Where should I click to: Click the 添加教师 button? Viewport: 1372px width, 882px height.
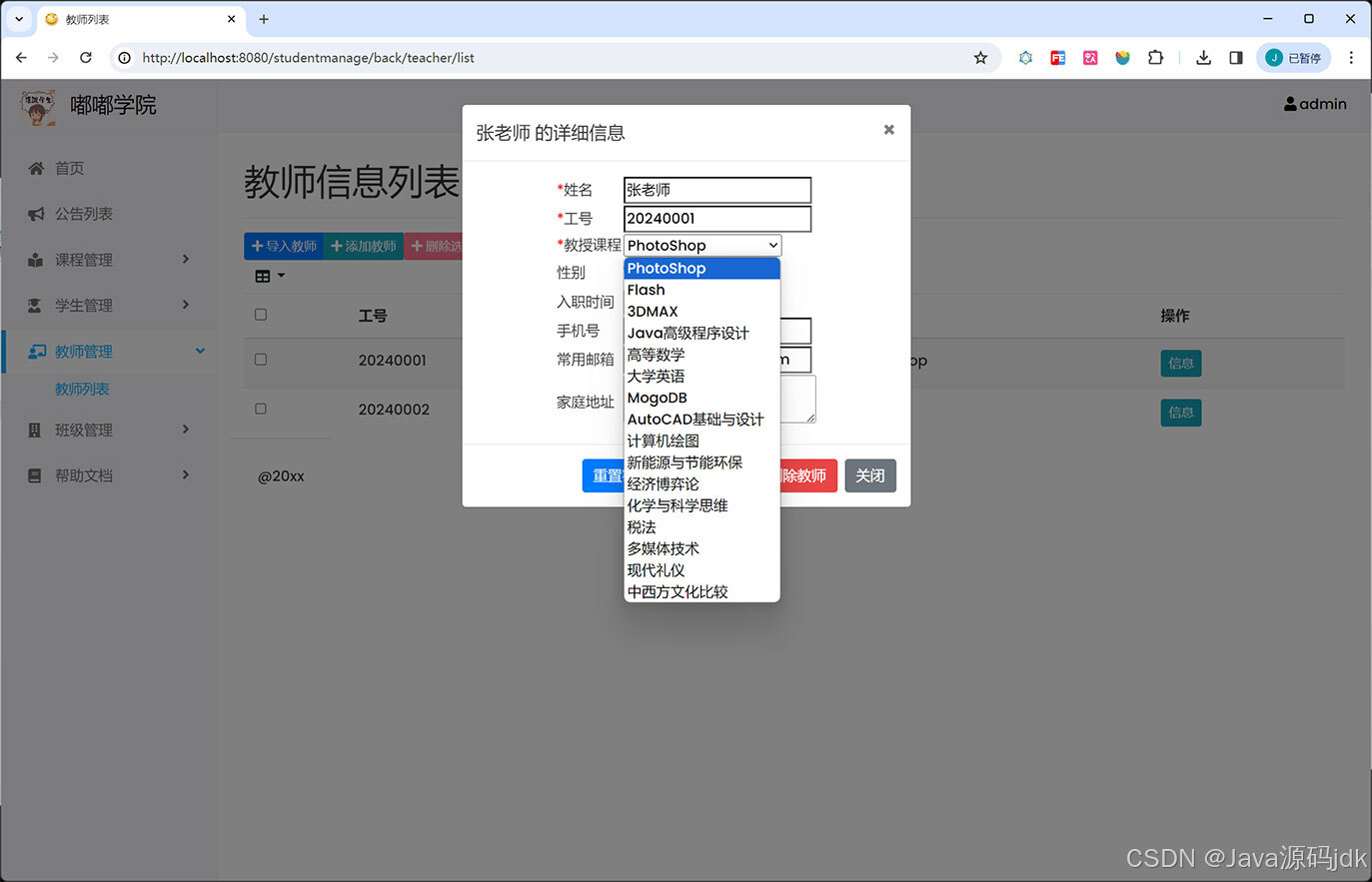pos(363,246)
